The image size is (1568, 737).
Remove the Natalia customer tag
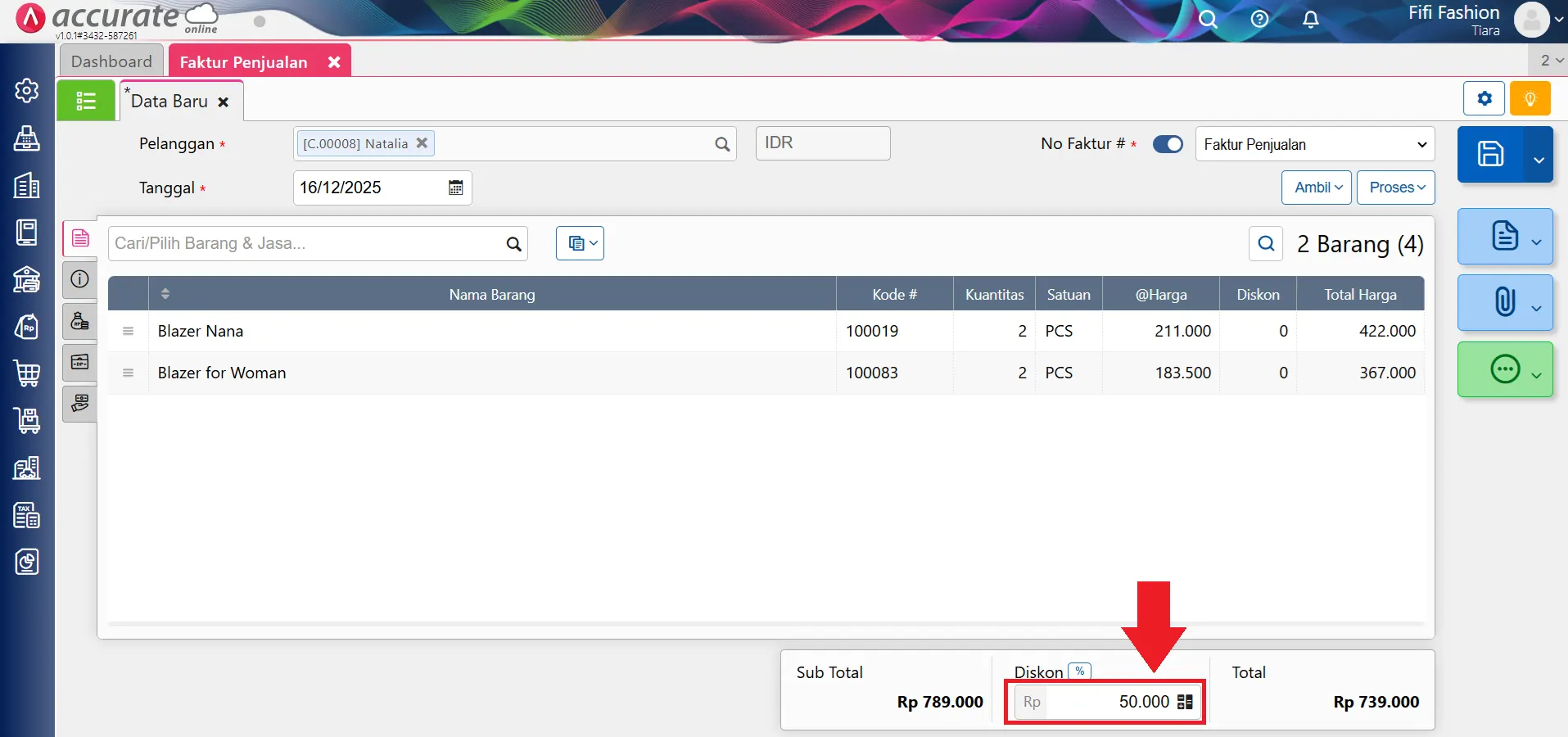422,143
